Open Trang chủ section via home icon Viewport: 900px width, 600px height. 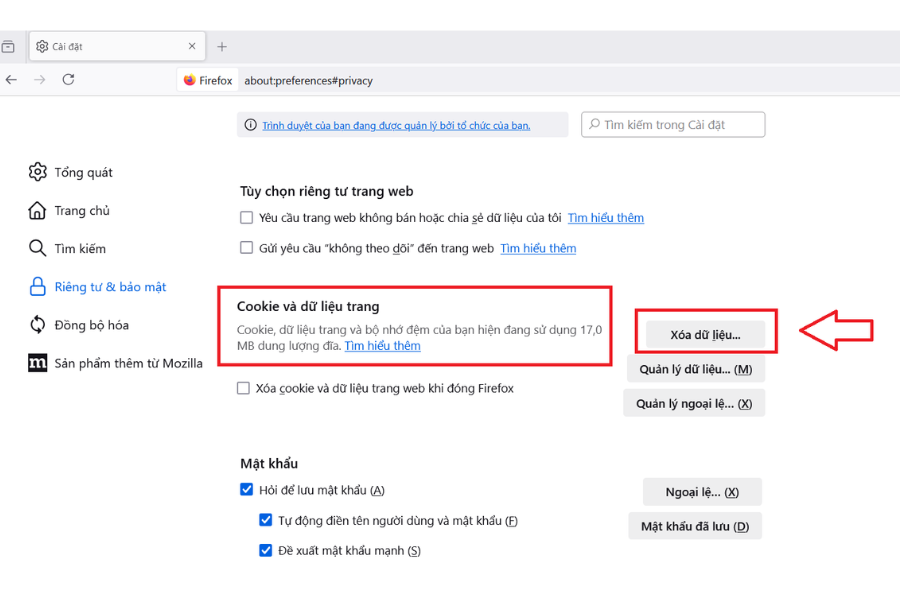coord(37,210)
